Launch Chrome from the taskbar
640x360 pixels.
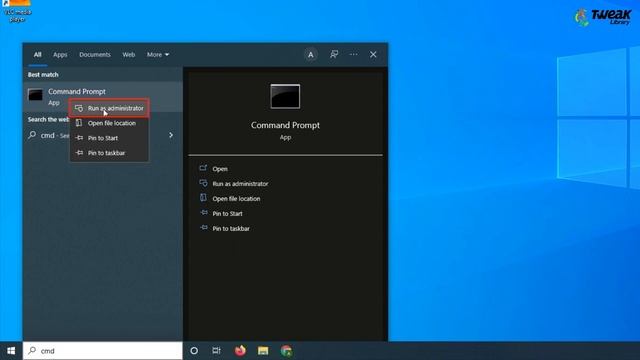(286, 351)
